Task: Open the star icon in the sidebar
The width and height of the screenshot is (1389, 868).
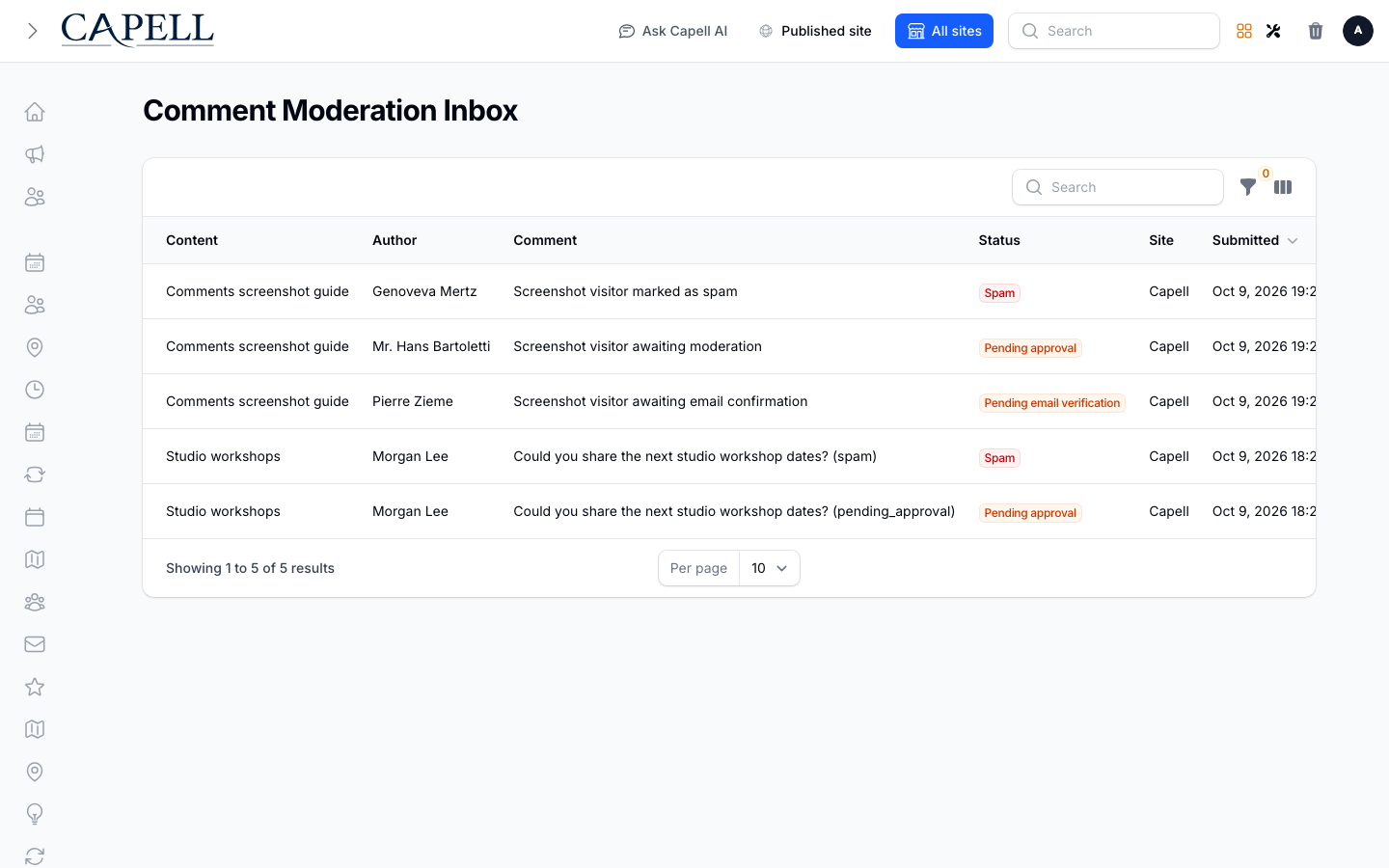Action: 35,687
